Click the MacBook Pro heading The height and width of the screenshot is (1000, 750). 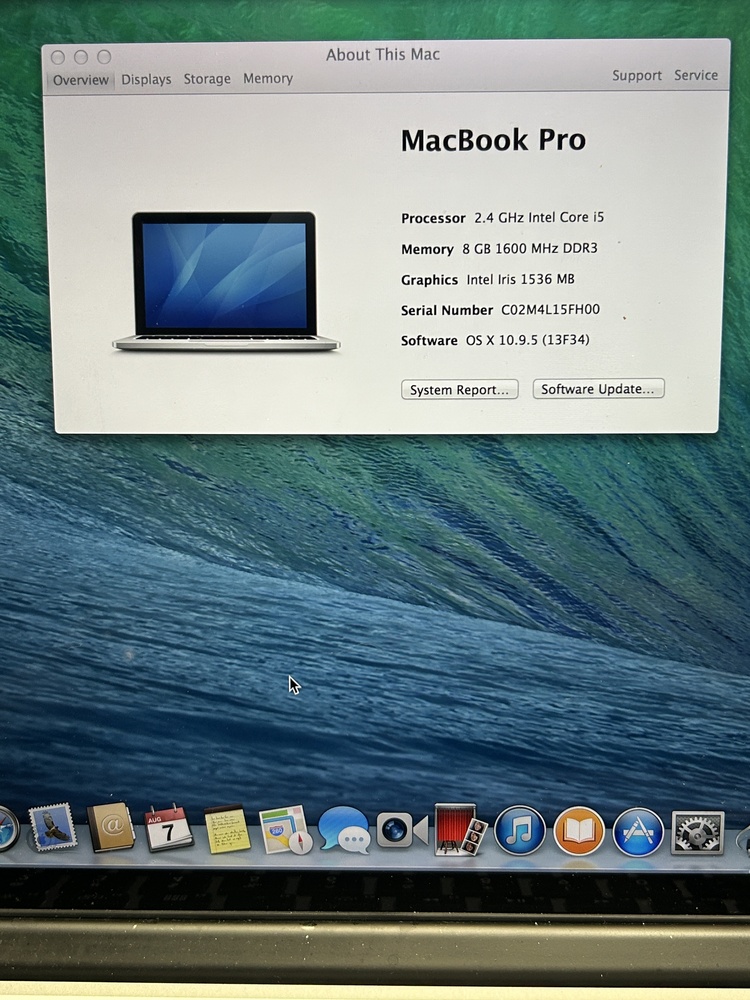click(493, 140)
